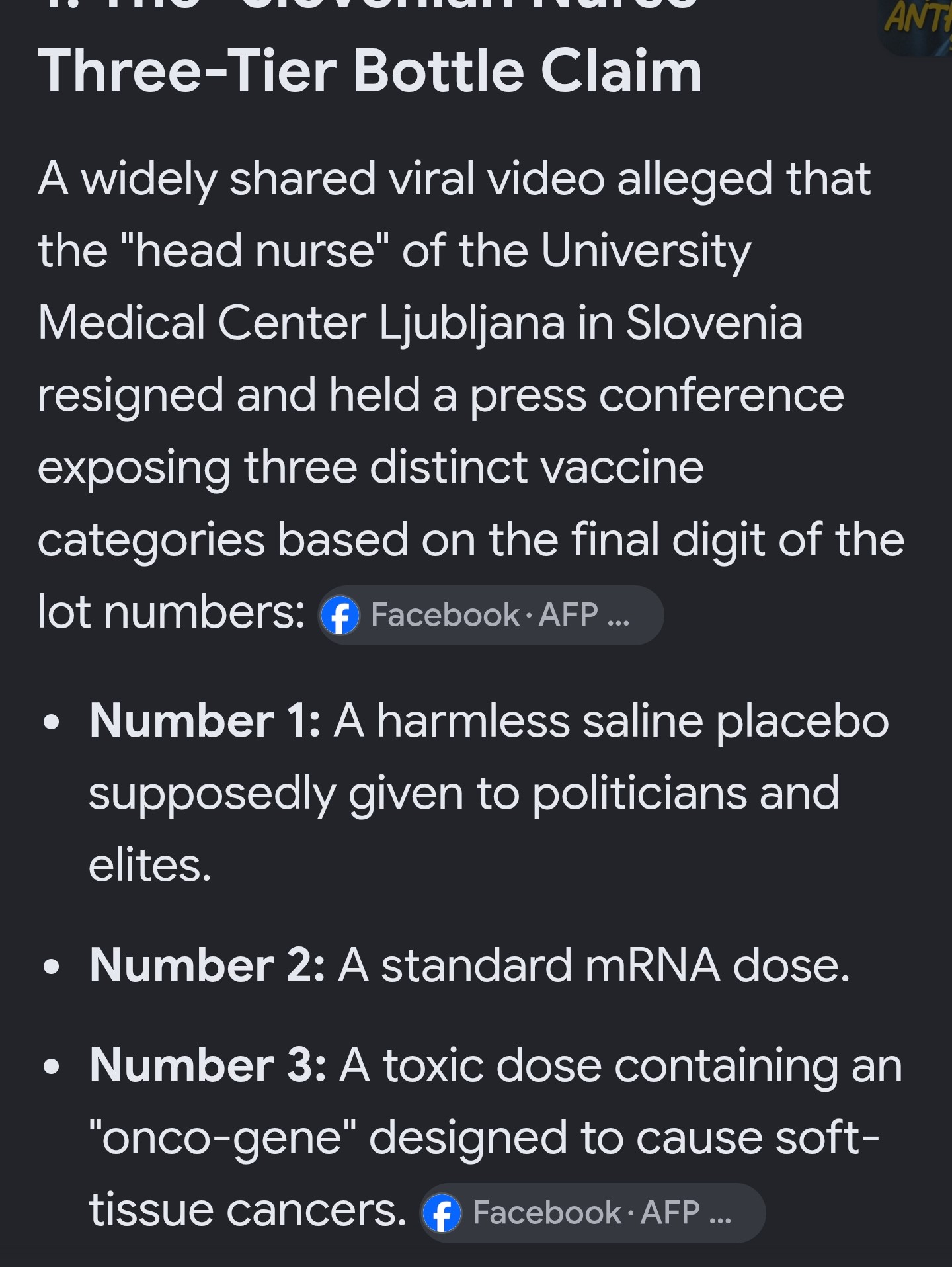Click the "harmless saline placebo" text
The image size is (952, 1267).
pyautogui.click(x=633, y=721)
